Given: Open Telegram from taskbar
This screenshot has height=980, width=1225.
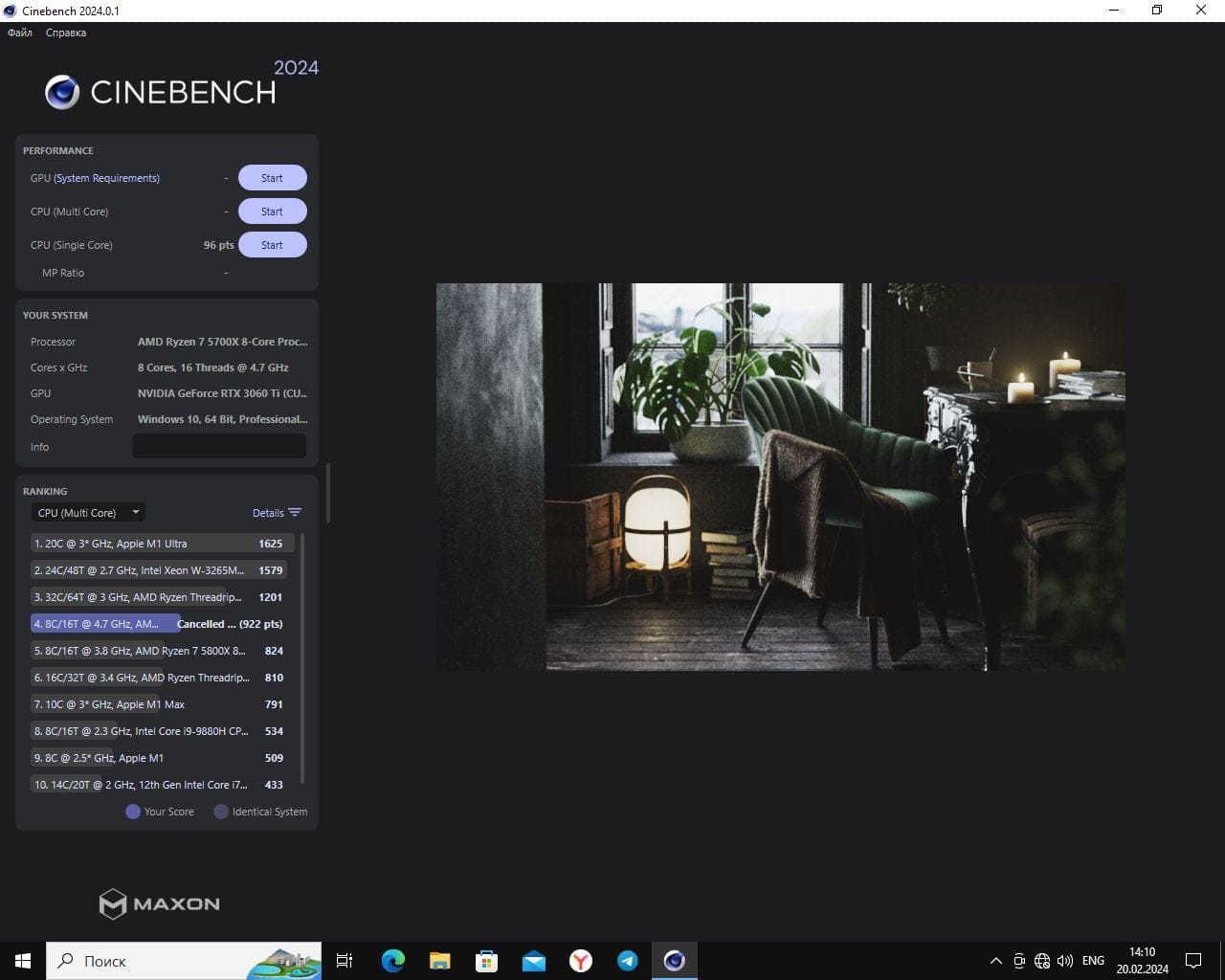Looking at the screenshot, I should click(628, 961).
